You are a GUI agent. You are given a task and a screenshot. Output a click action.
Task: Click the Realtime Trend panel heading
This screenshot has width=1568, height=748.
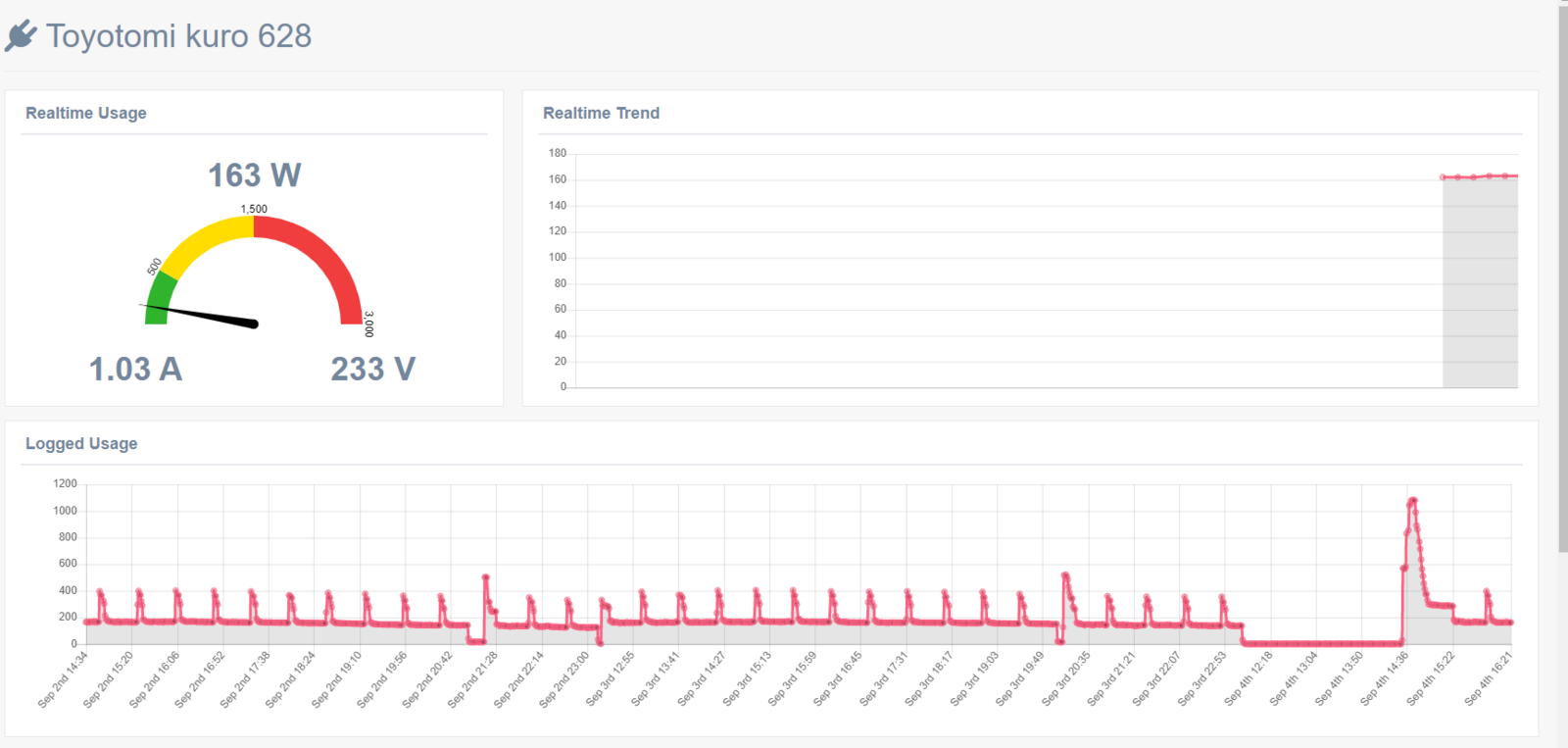[601, 113]
